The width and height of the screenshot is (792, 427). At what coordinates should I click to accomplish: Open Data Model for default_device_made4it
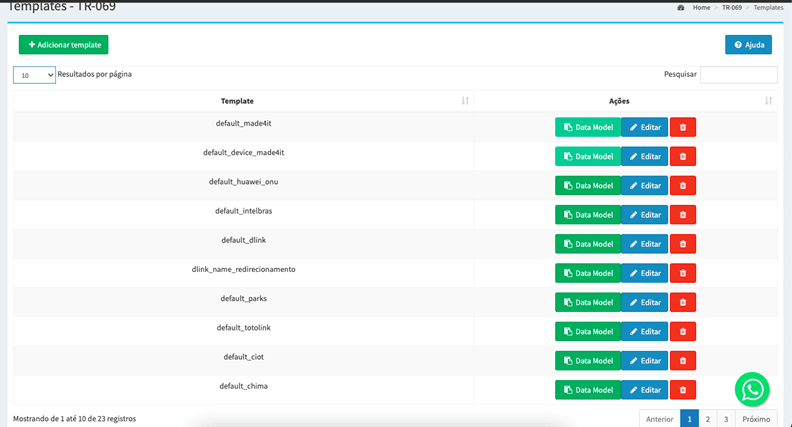point(588,157)
